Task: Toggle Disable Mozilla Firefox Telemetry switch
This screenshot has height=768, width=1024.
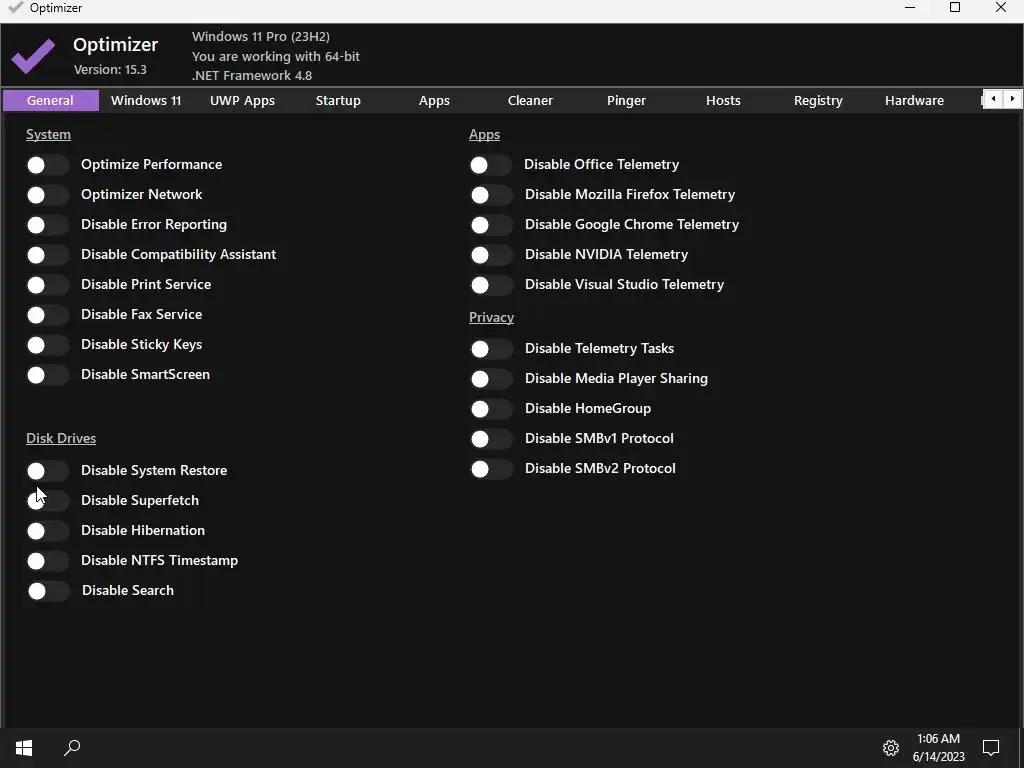Action: [491, 195]
